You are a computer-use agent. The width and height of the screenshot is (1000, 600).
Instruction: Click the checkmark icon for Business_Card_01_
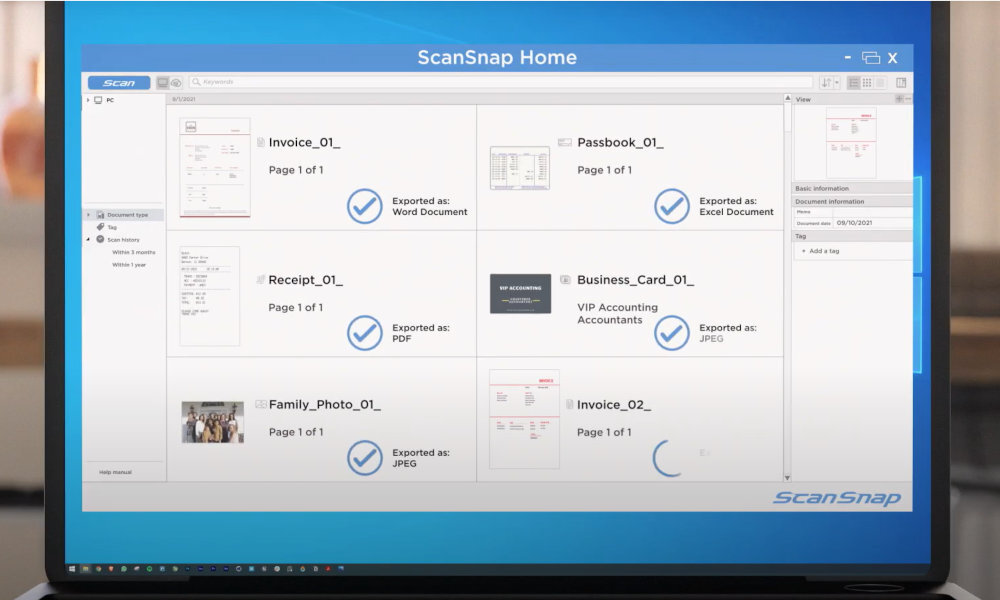click(x=672, y=333)
